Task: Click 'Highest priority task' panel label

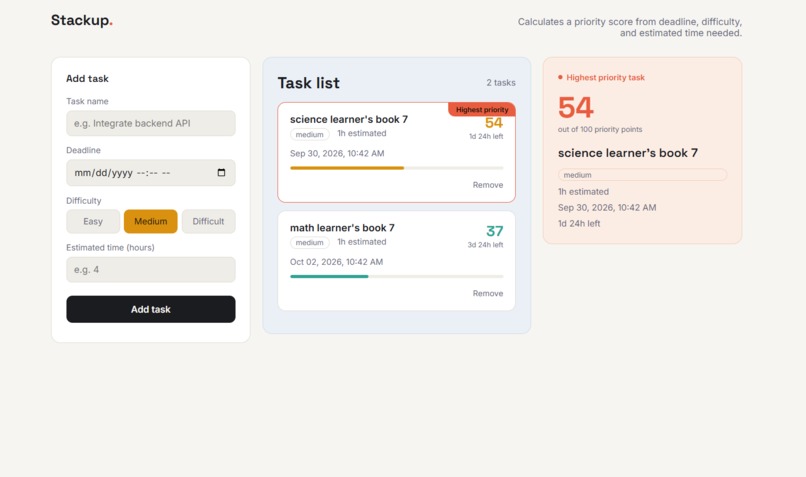Action: [x=605, y=78]
